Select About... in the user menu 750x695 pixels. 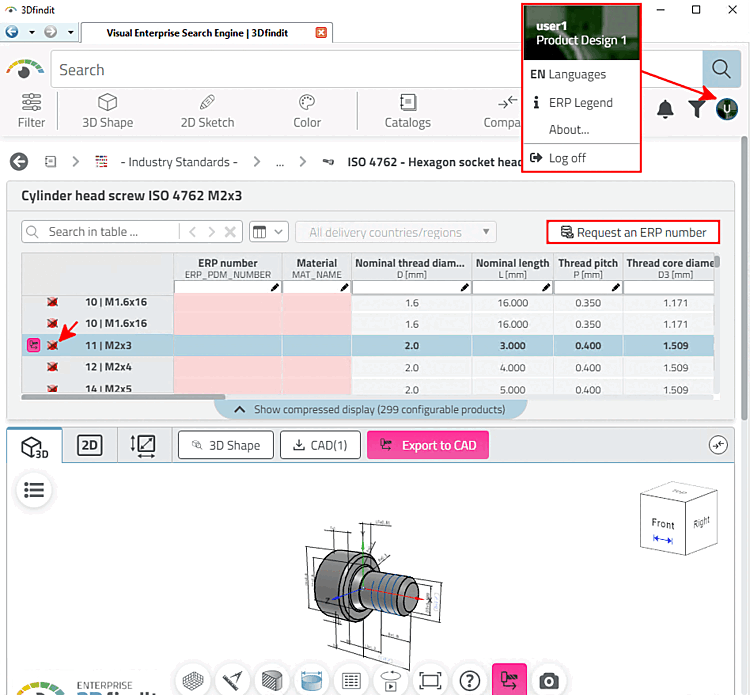tap(569, 130)
